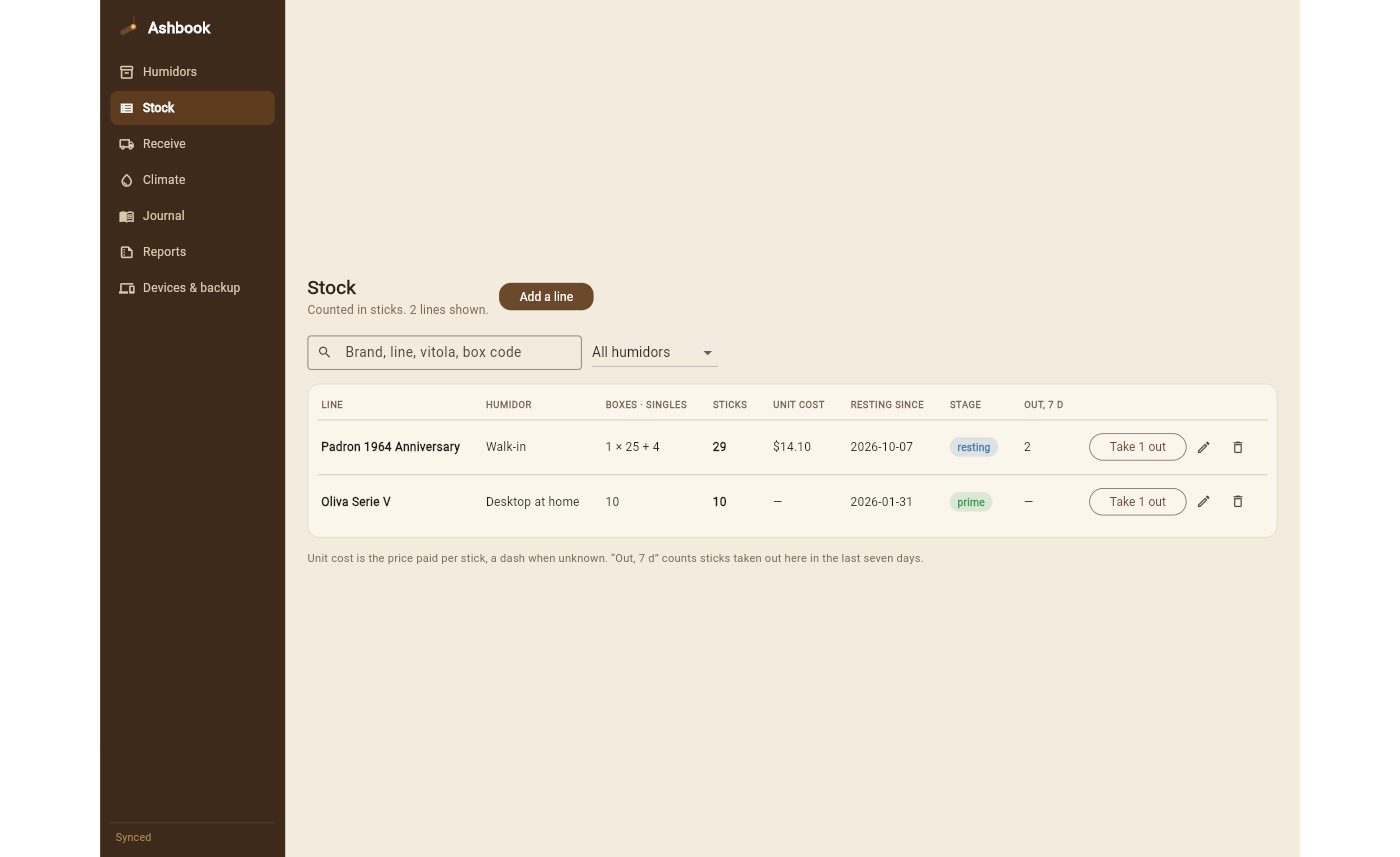Click the Add a line button
Screen dimensions: 1400x857
(546, 297)
